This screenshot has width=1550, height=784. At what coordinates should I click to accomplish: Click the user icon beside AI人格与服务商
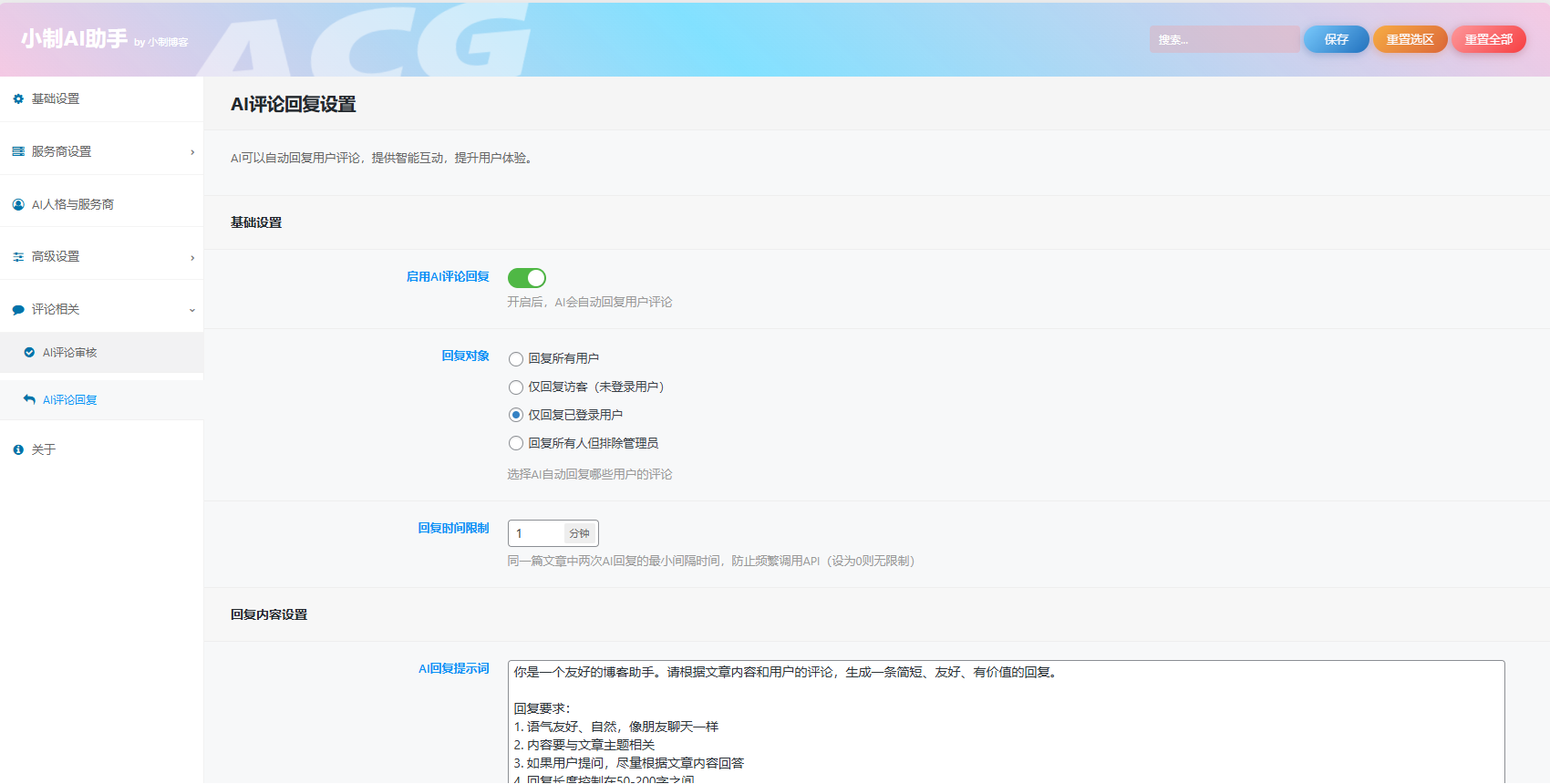tap(18, 204)
